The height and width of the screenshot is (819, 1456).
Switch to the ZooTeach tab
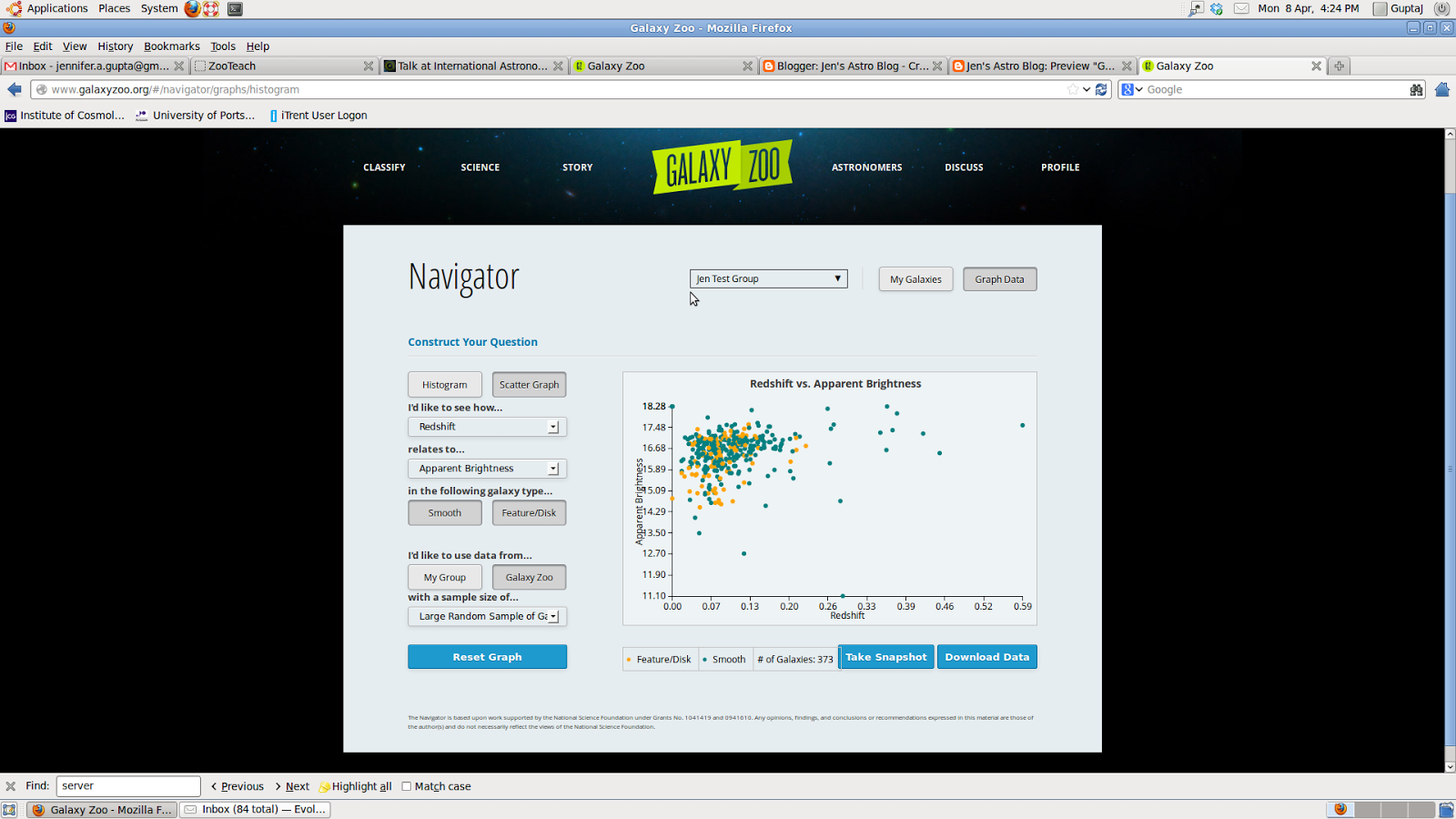pos(278,66)
